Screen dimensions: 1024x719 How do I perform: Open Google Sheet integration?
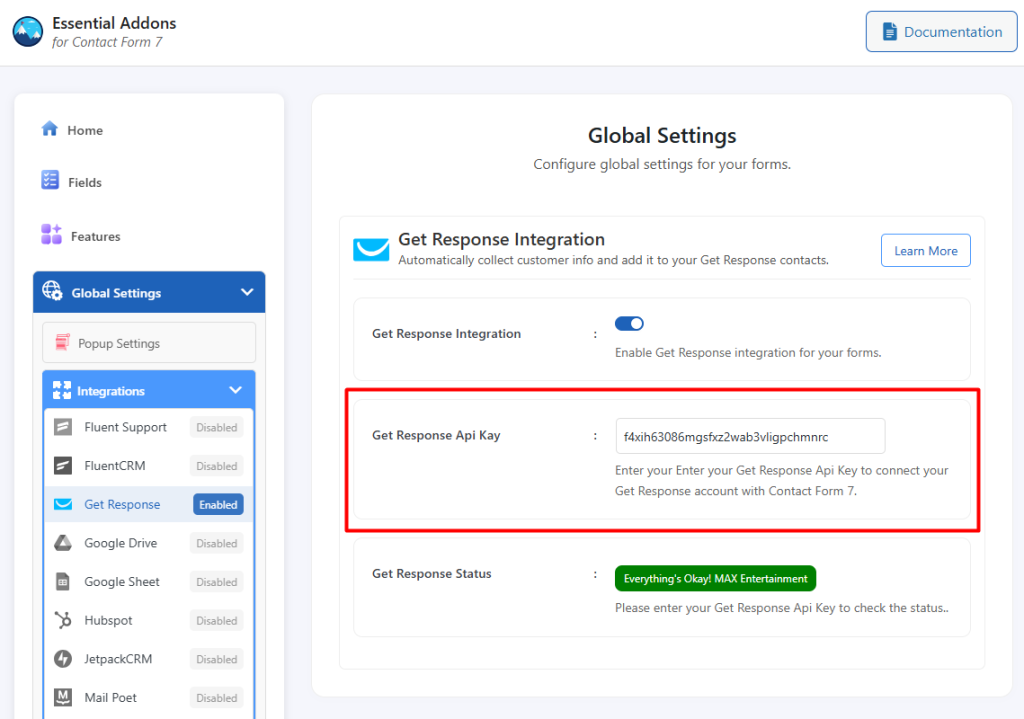point(122,581)
